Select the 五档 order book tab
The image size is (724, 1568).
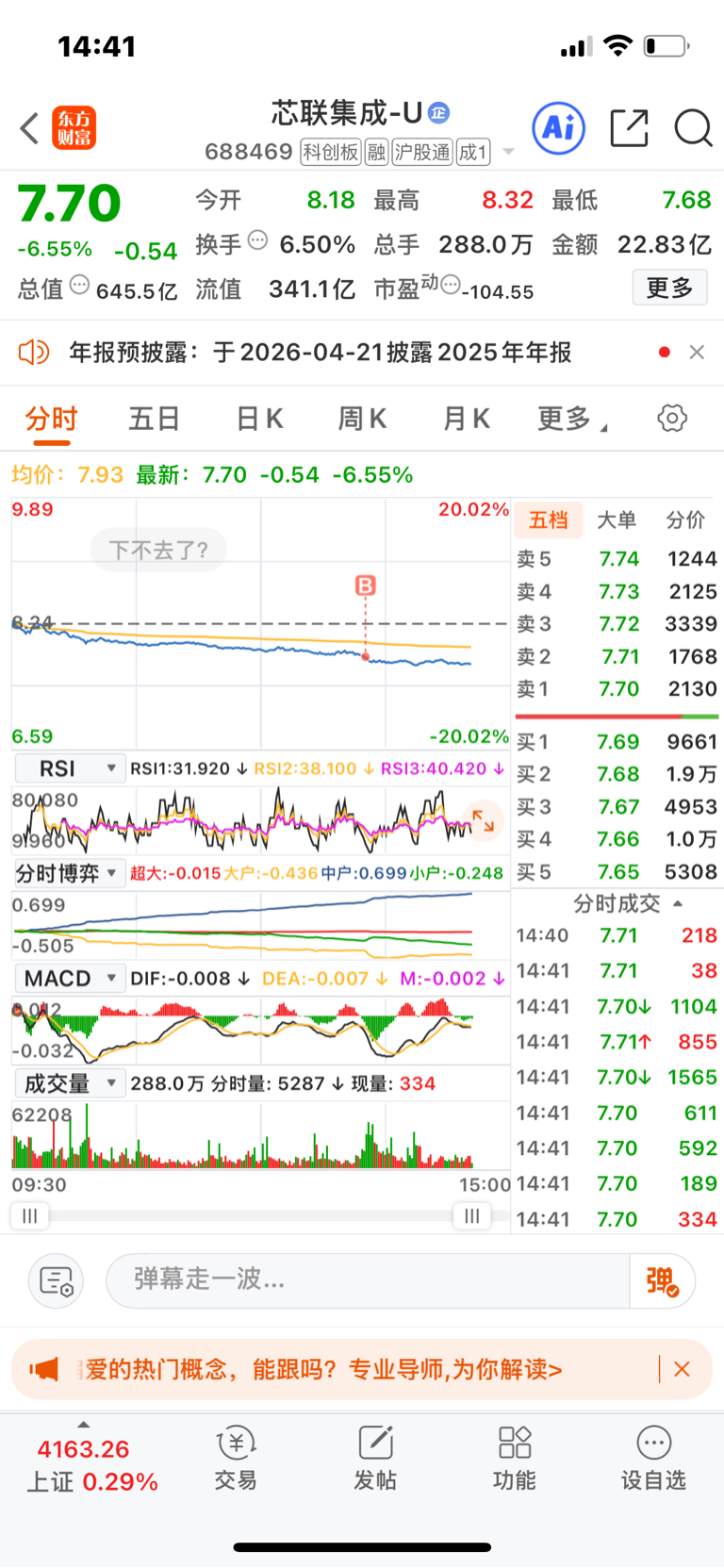pyautogui.click(x=549, y=520)
